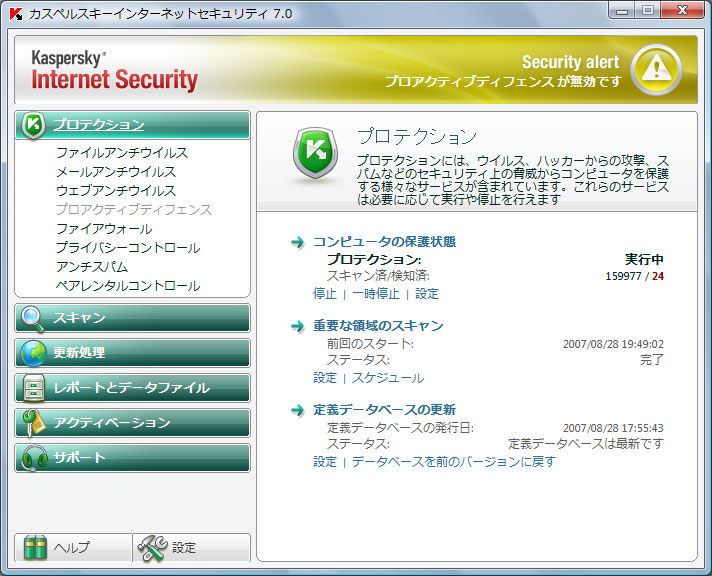
Task: Click the arrow icon beside 定義データベースの更新
Action: 298,410
